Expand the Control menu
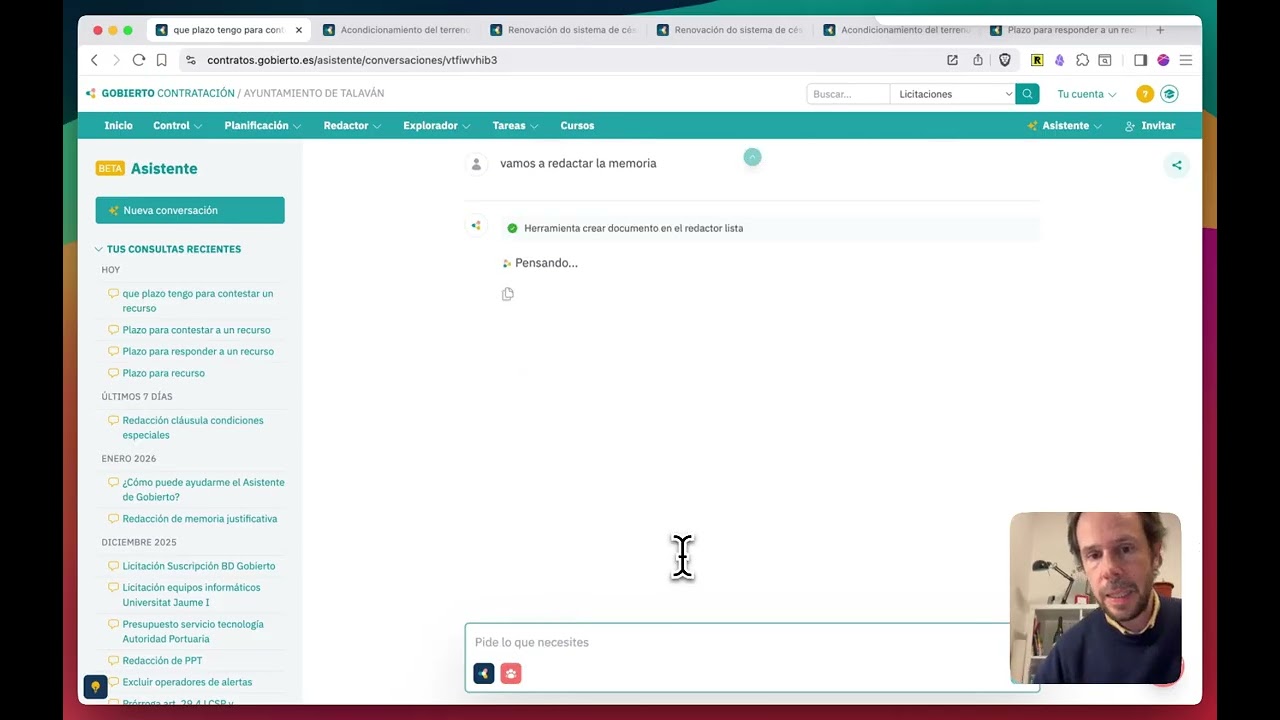 click(x=177, y=126)
